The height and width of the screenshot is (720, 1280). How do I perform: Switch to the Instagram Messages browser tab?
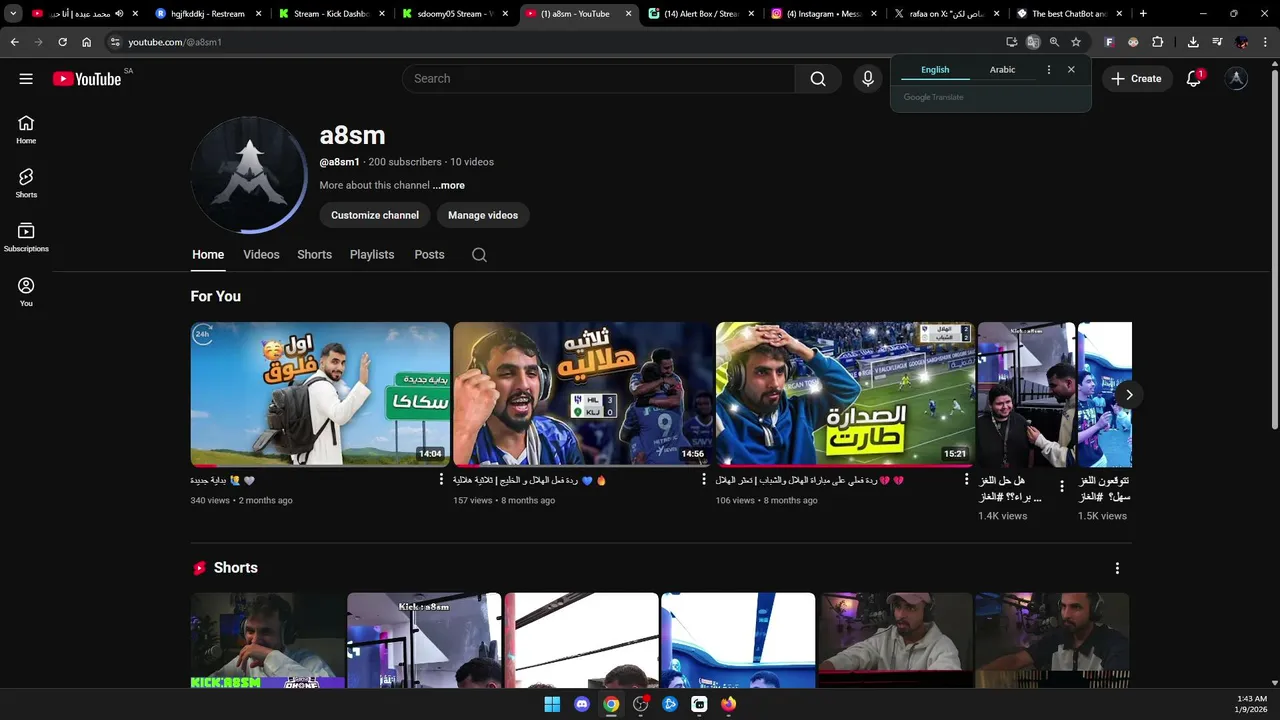click(824, 14)
